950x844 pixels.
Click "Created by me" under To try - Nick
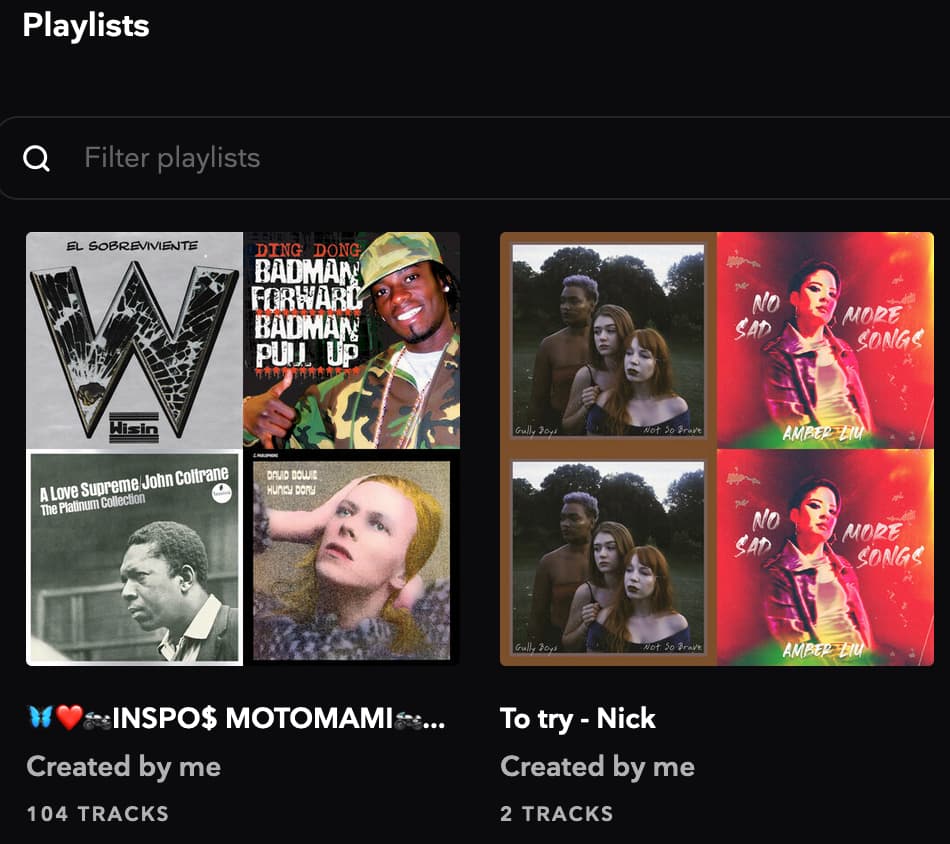pyautogui.click(x=597, y=767)
